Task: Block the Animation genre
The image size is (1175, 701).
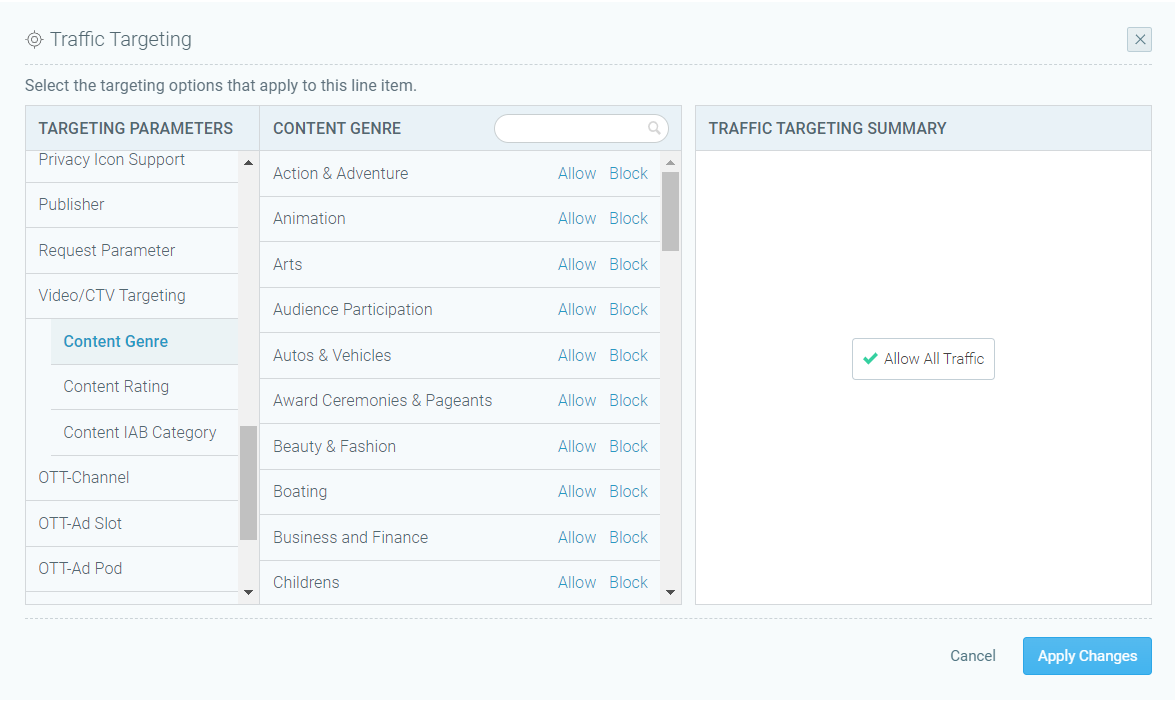Action: 628,219
